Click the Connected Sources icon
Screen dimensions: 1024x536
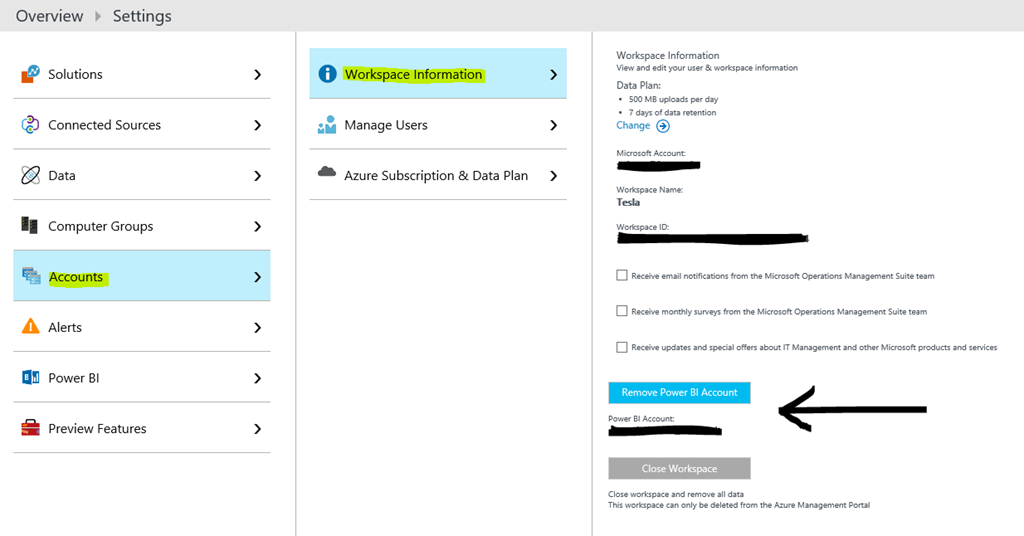click(30, 125)
